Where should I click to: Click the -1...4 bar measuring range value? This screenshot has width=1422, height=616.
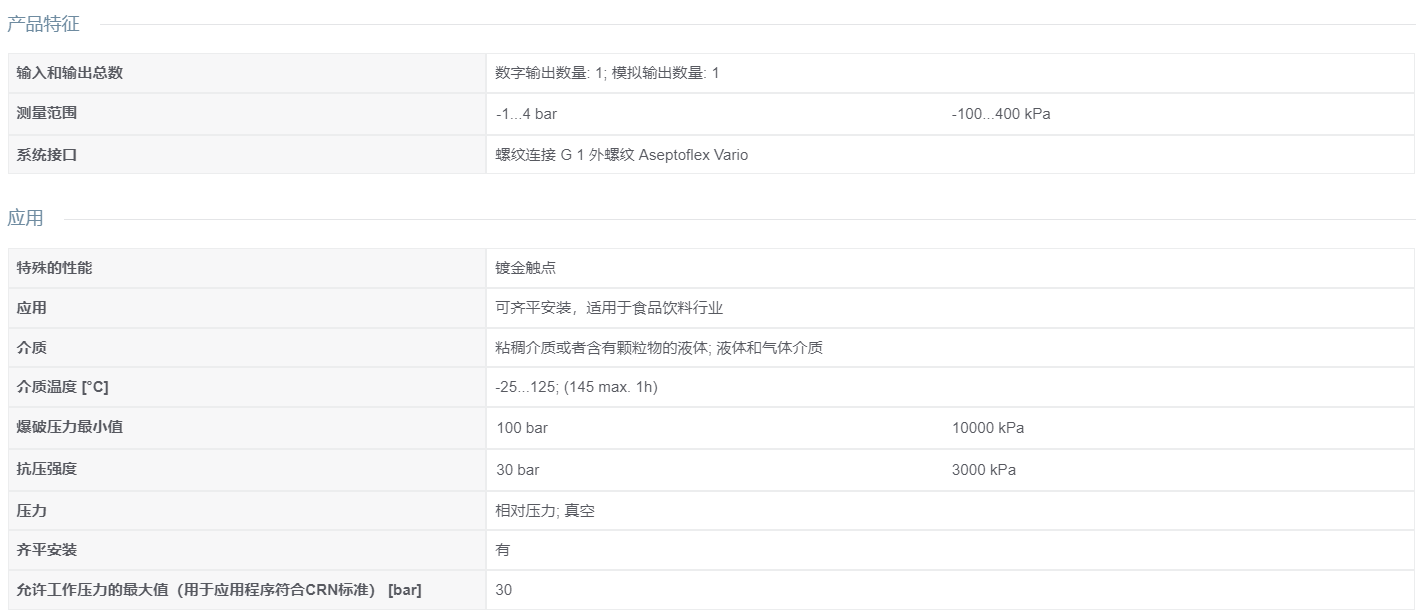click(526, 114)
